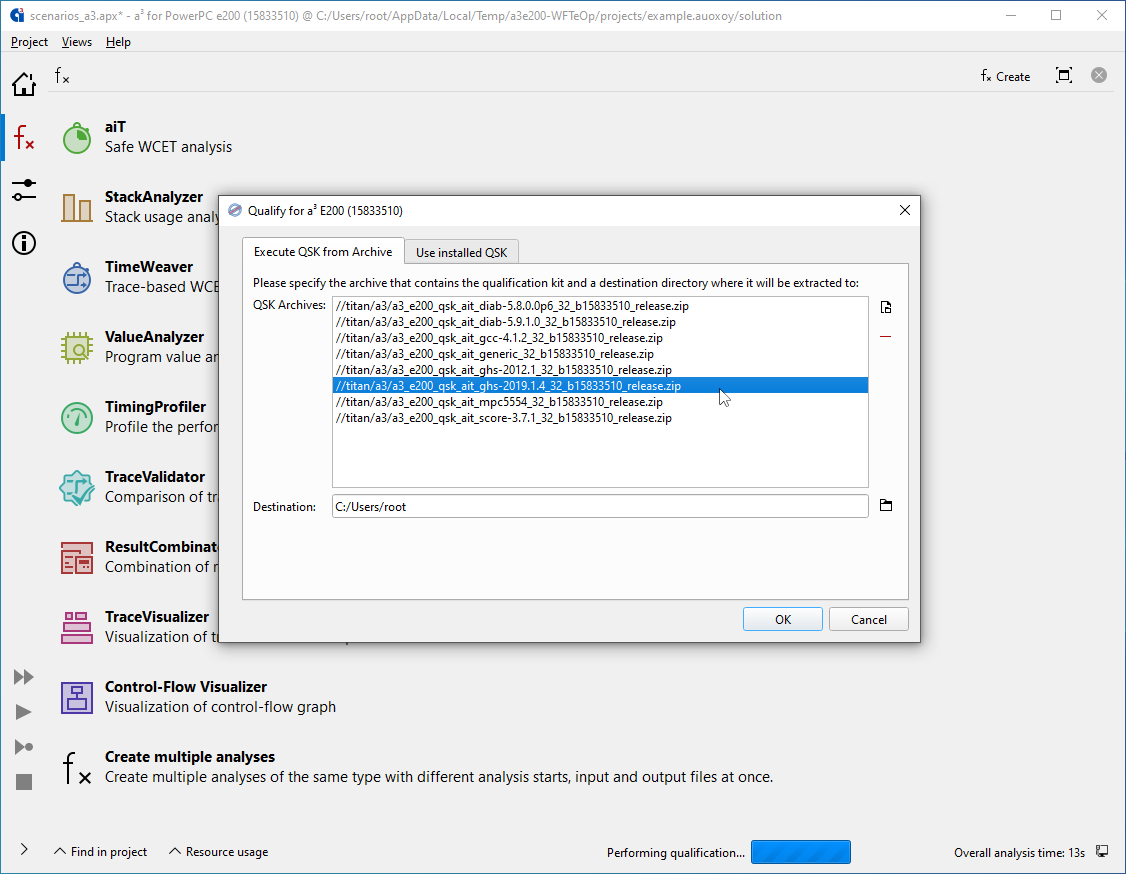The width and height of the screenshot is (1126, 874).
Task: Click the status bar monitor icon
Action: click(1102, 852)
